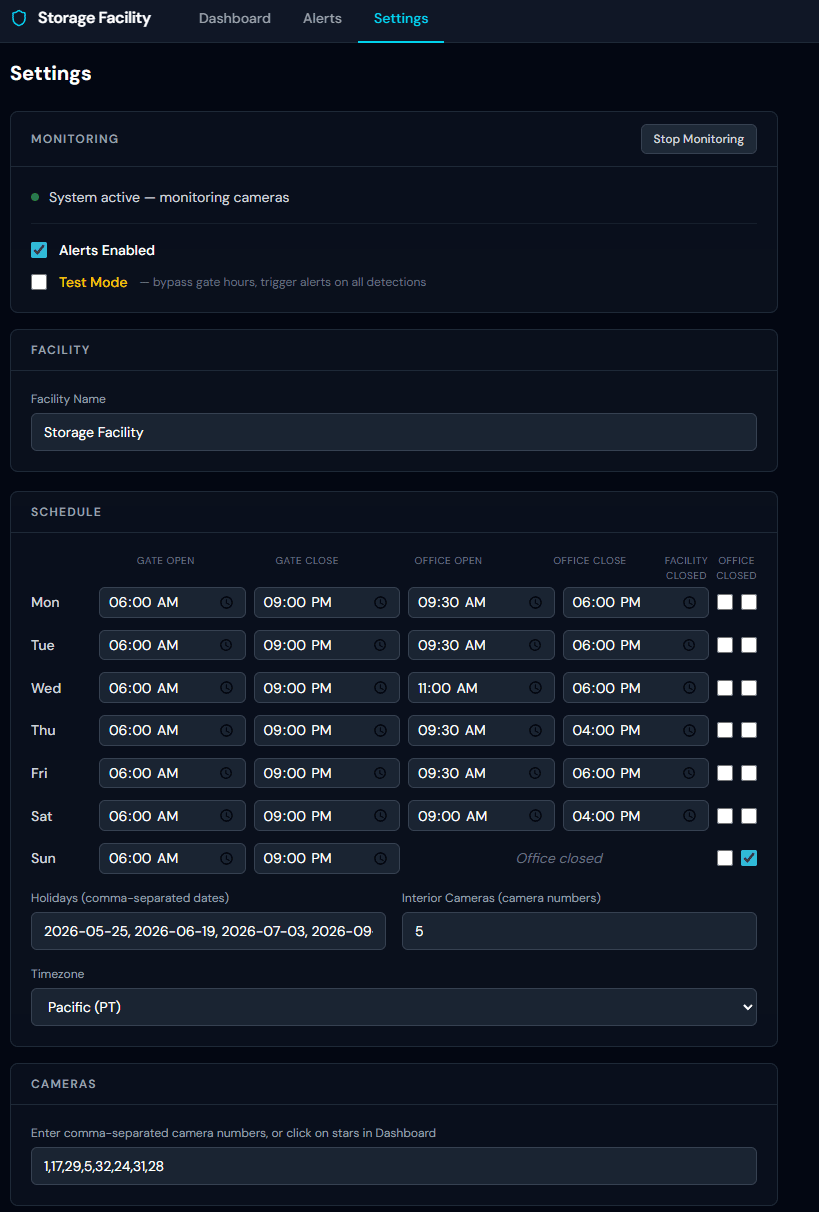This screenshot has width=819, height=1212.
Task: Uncheck Sunday Office Closed
Action: 749,858
